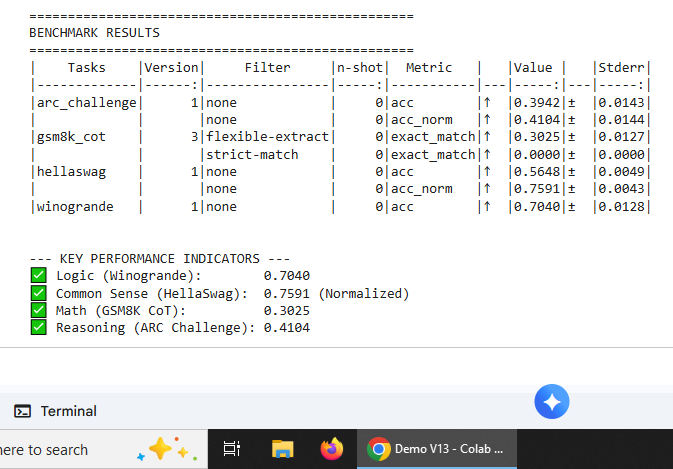The width and height of the screenshot is (673, 469).
Task: Click the 'Common Sense (HellaSwag):' label
Action: point(152,294)
